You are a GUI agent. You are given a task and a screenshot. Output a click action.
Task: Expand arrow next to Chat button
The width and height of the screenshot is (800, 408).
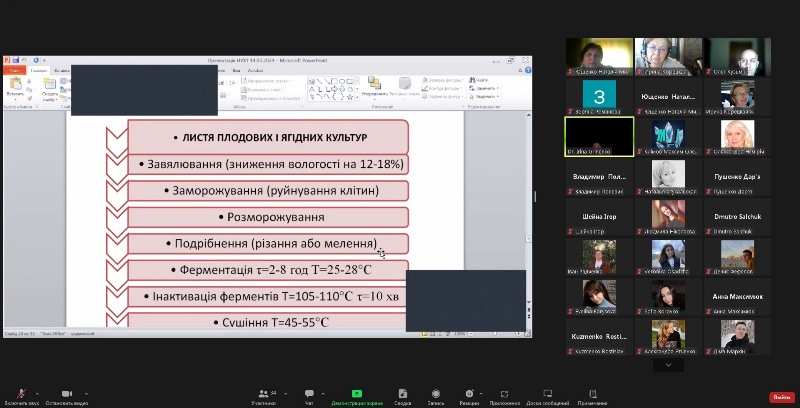322,394
